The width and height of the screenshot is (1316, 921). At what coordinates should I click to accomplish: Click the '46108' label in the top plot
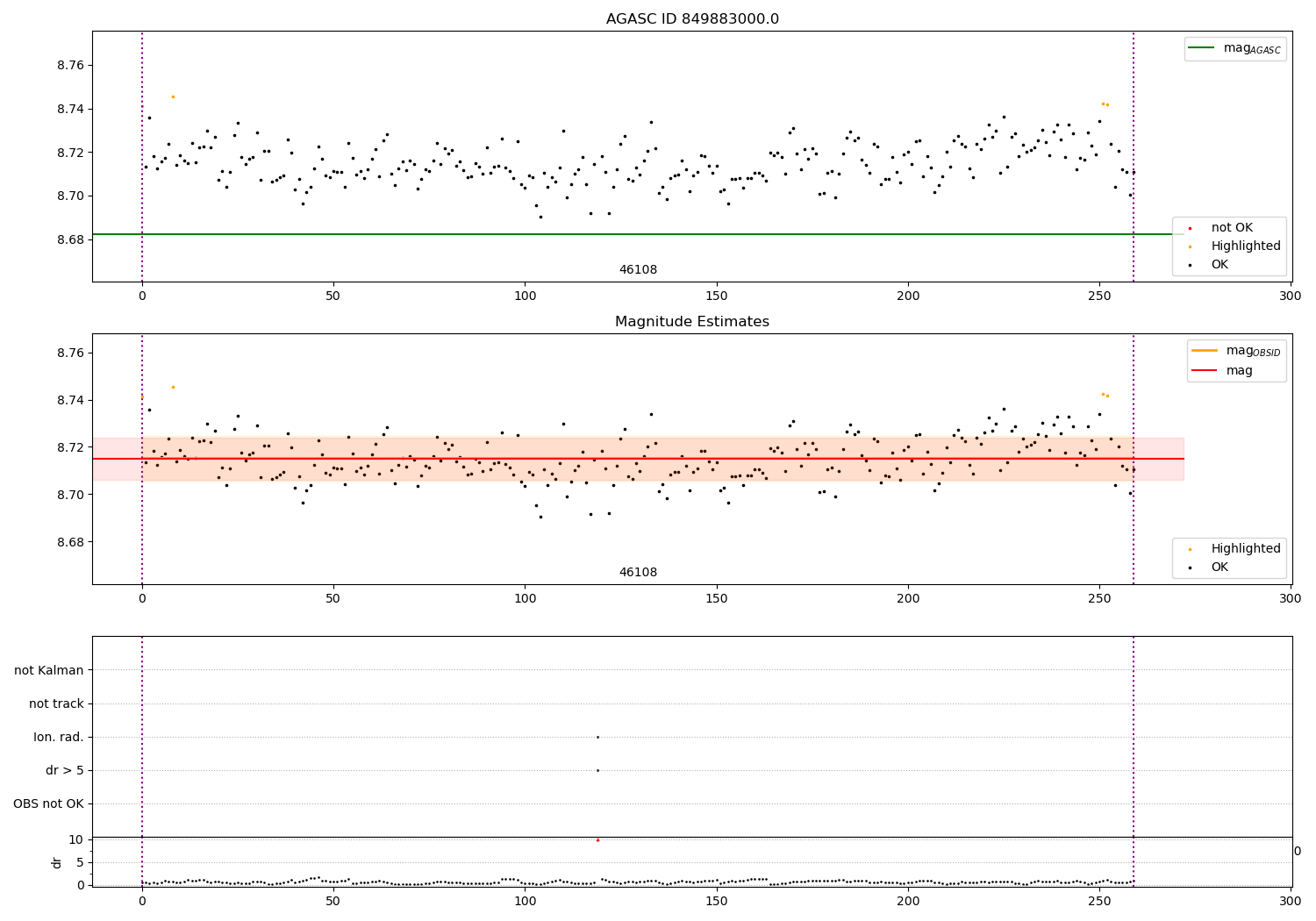tap(638, 270)
